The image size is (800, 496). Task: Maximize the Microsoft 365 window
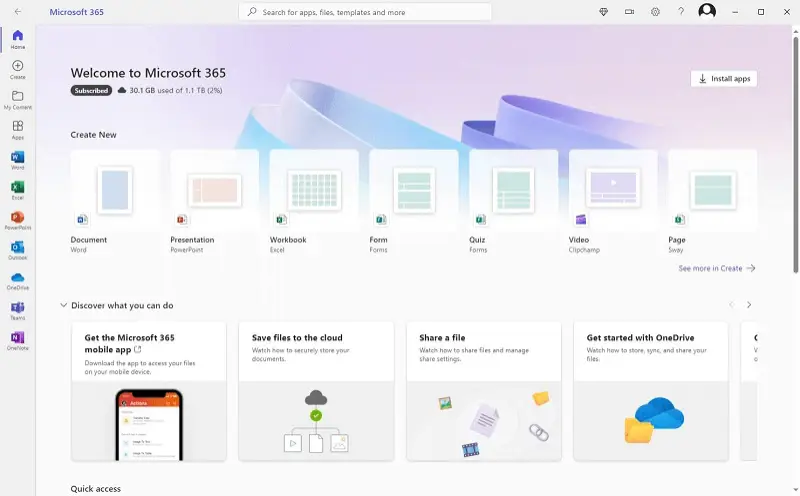(x=761, y=12)
